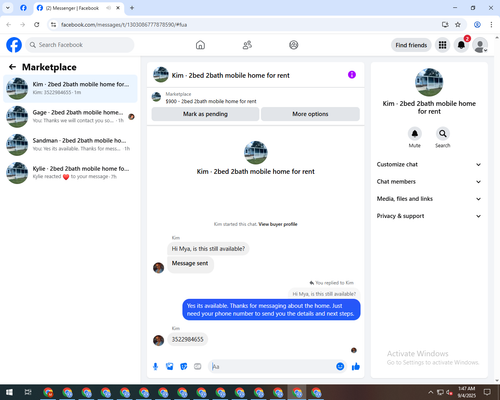500x400 pixels.
Task: Open the Friends icon in top navigation
Action: click(x=247, y=45)
